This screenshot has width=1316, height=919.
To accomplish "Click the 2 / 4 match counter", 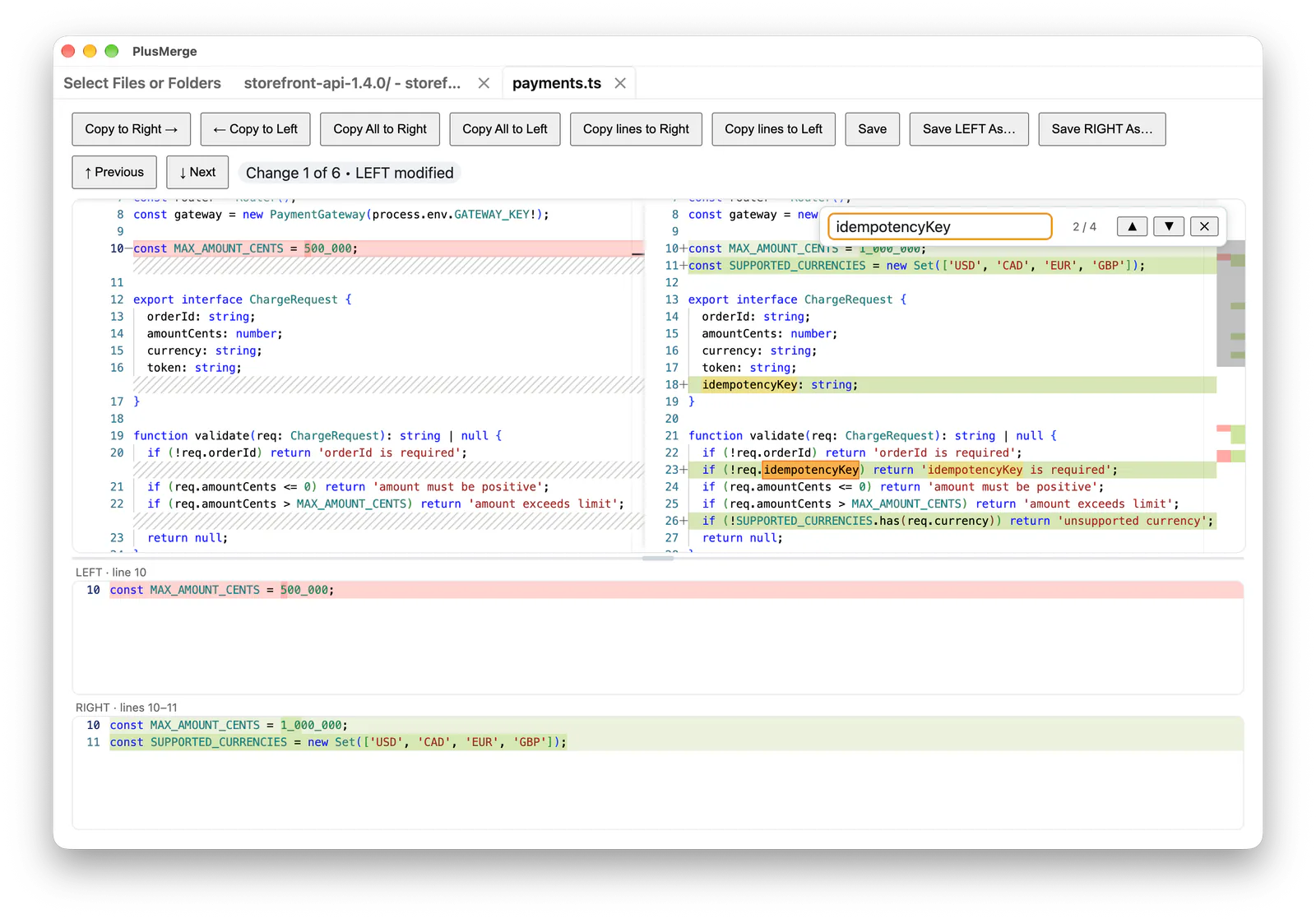I will pos(1084,227).
